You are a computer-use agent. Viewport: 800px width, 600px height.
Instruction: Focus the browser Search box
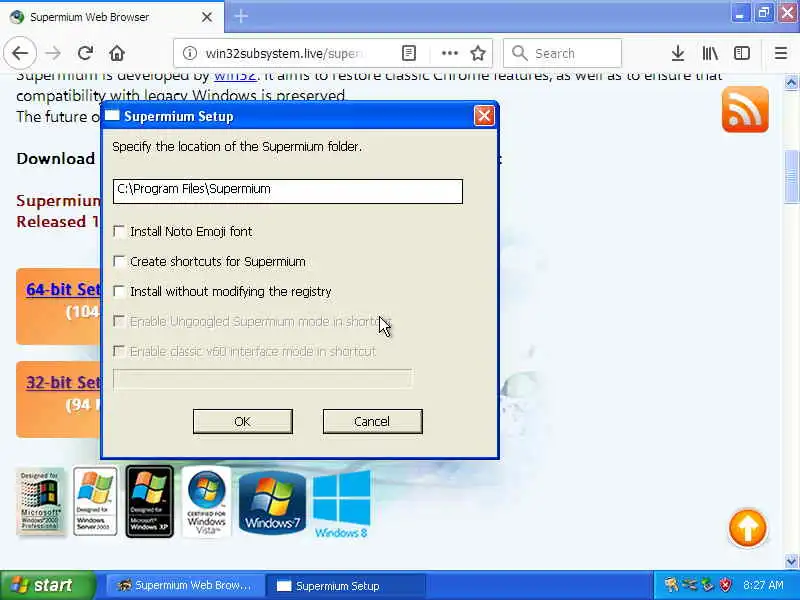click(x=562, y=53)
